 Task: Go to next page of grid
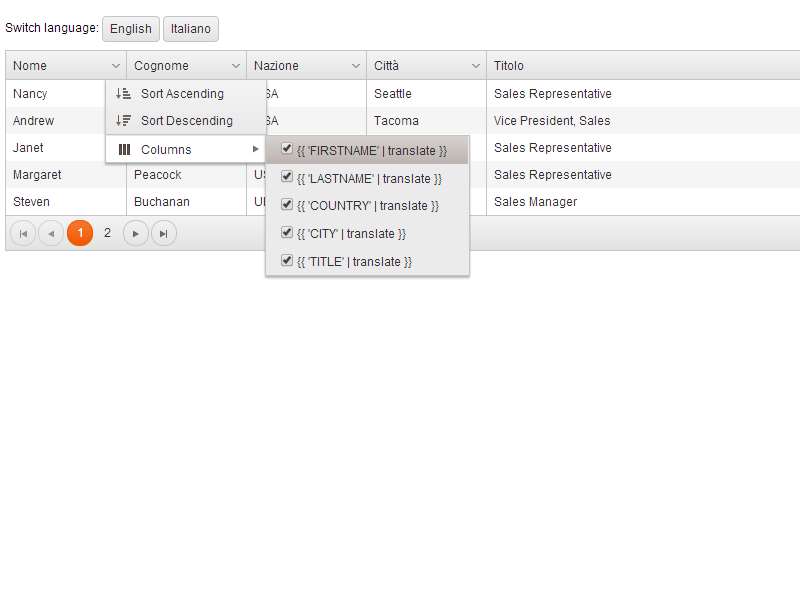point(136,233)
